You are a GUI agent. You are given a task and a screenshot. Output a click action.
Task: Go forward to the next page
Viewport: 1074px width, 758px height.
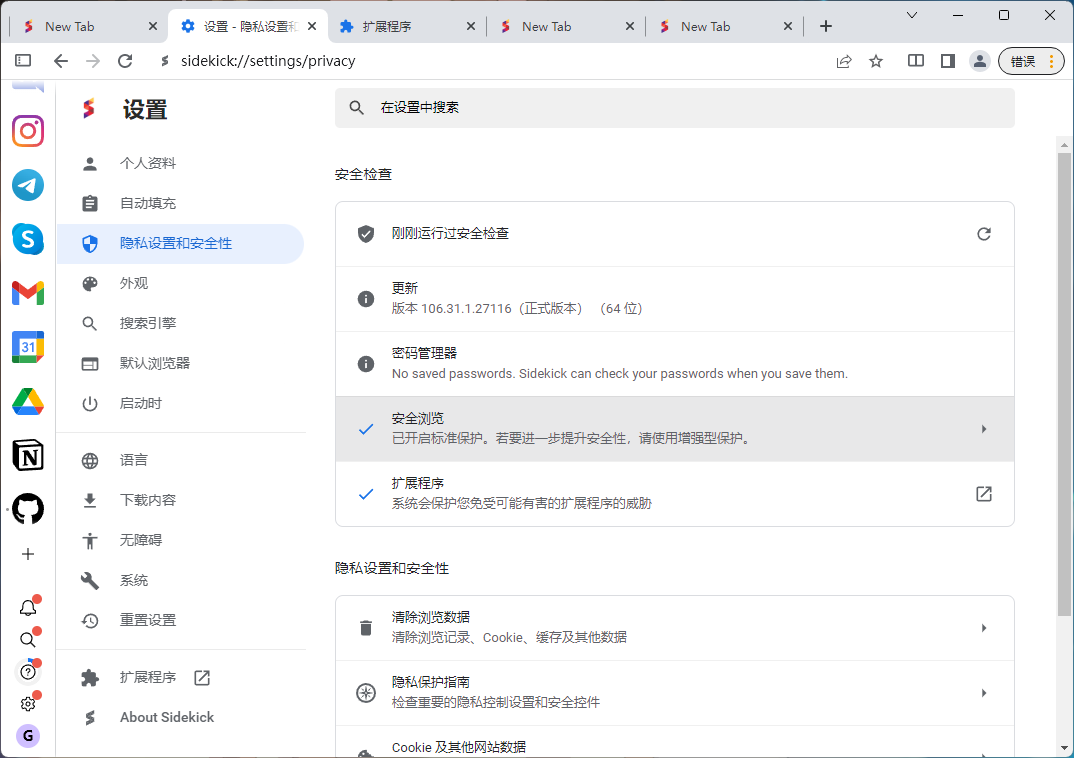[x=93, y=61]
